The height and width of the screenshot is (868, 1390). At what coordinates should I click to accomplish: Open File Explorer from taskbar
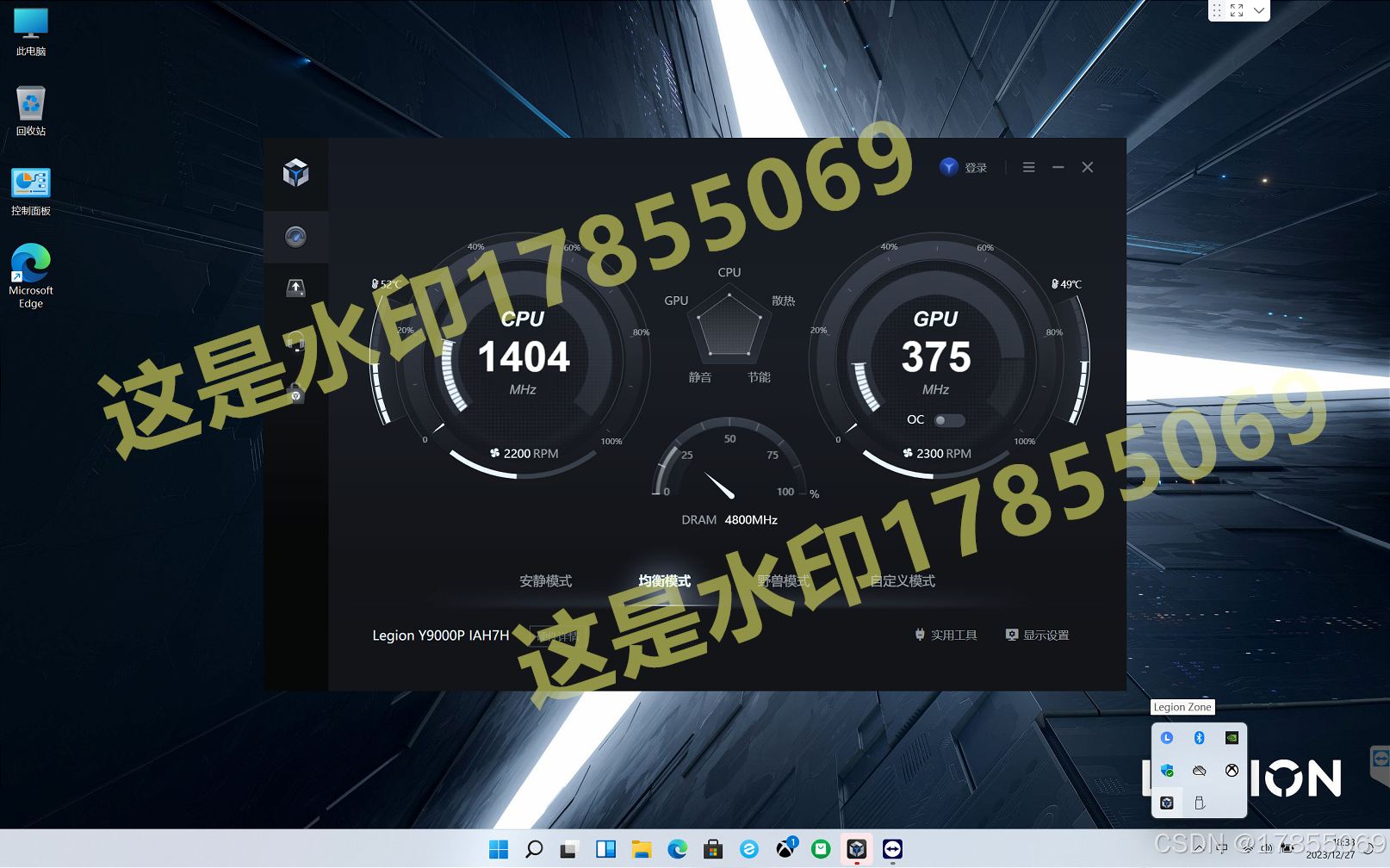(x=642, y=849)
